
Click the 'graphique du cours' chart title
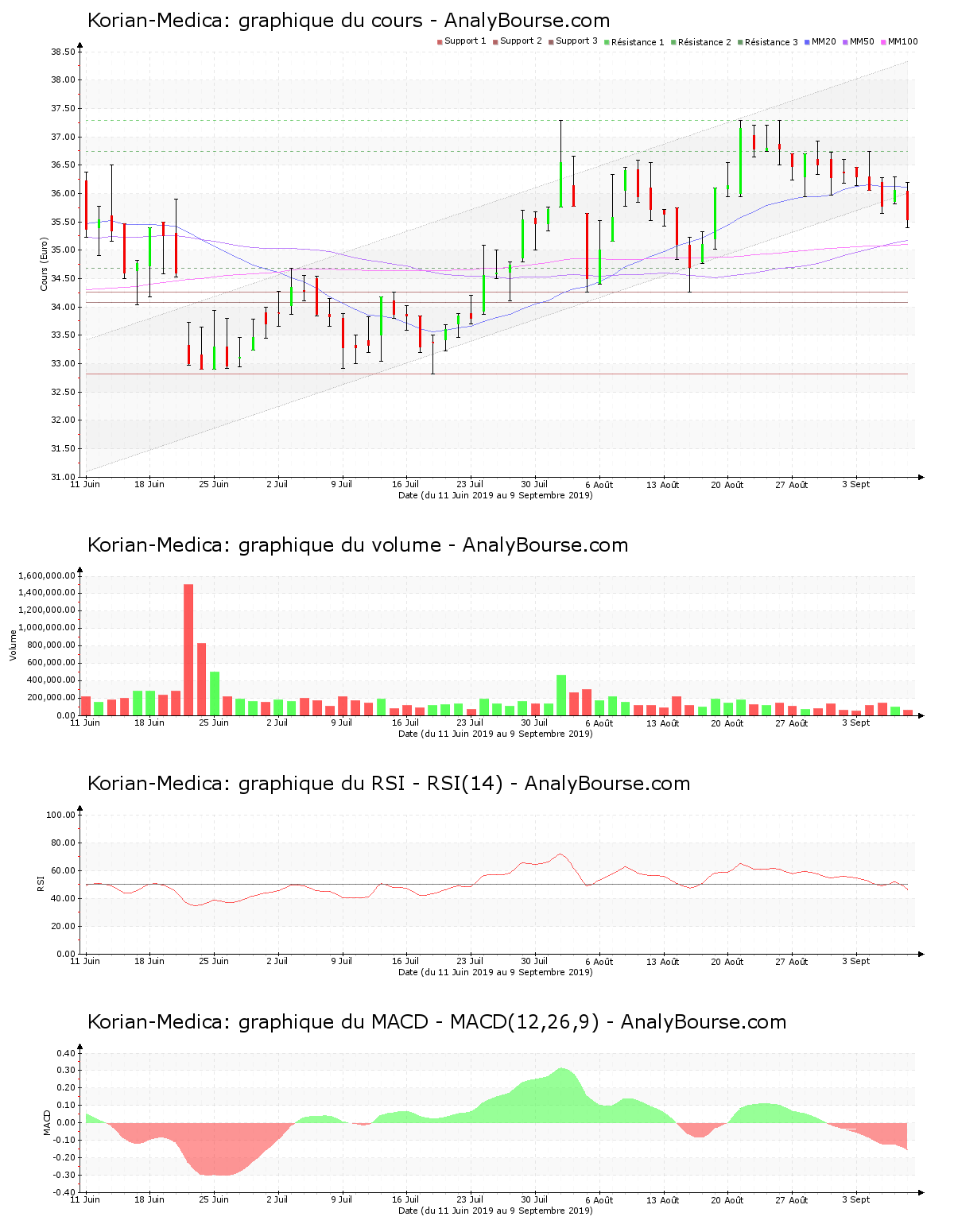pos(348,21)
